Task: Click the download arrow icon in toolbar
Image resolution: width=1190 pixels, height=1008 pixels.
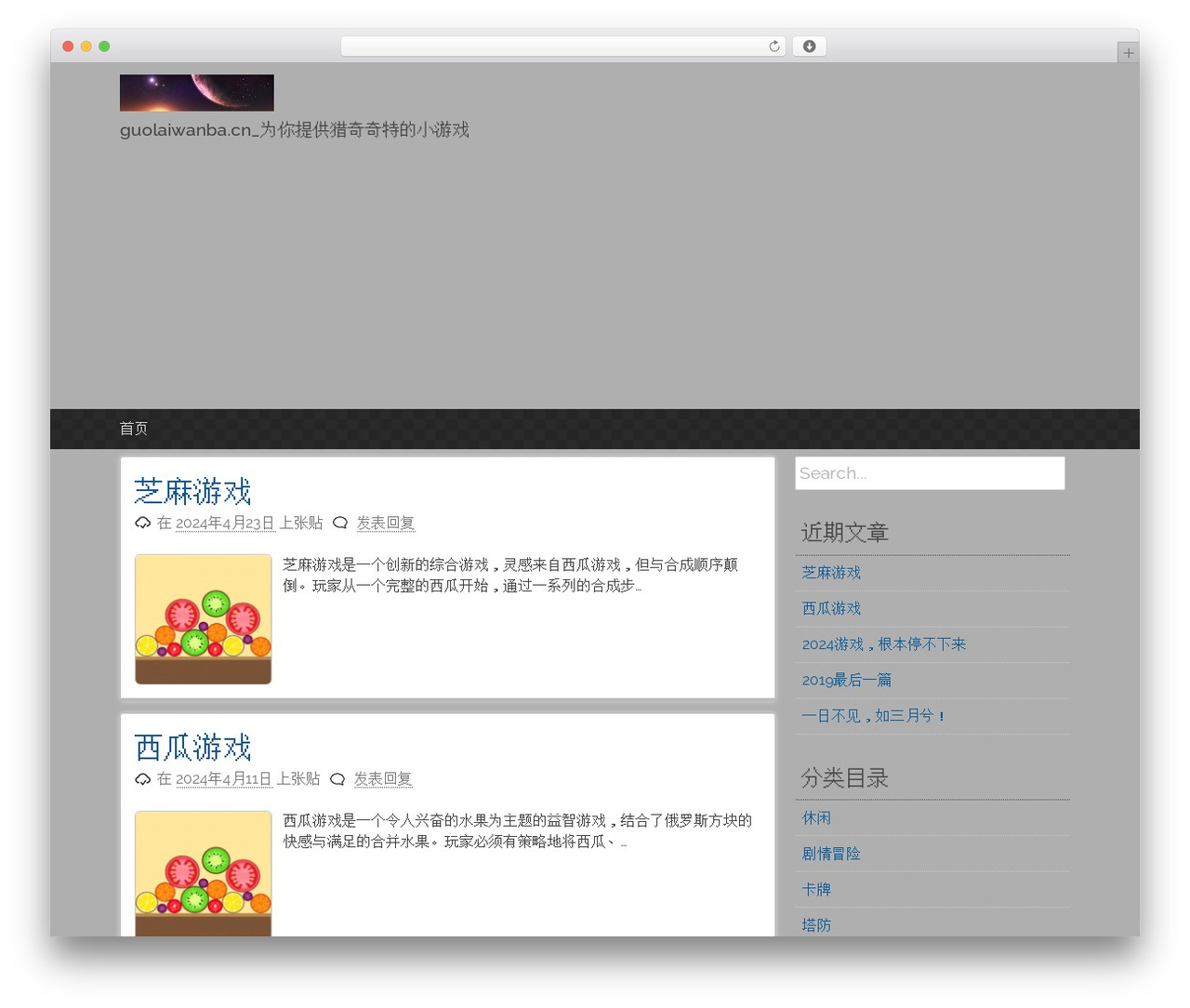Action: pos(809,46)
